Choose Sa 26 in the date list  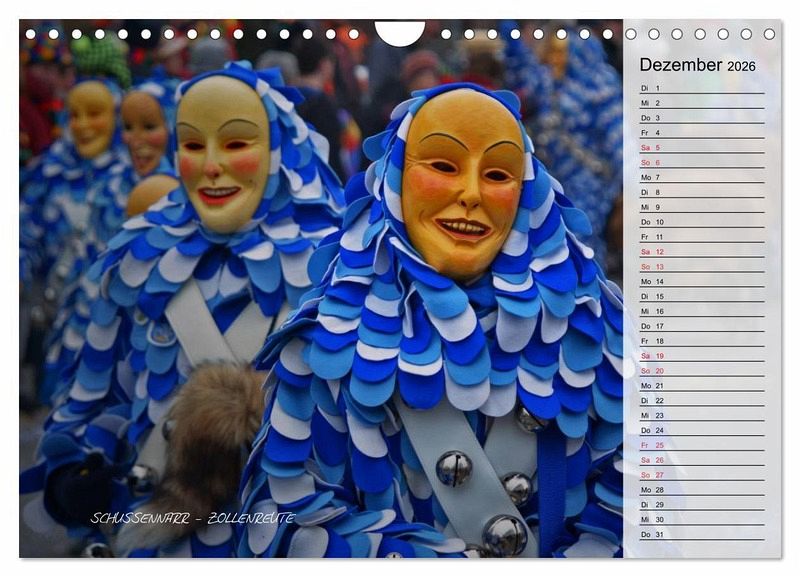click(700, 460)
